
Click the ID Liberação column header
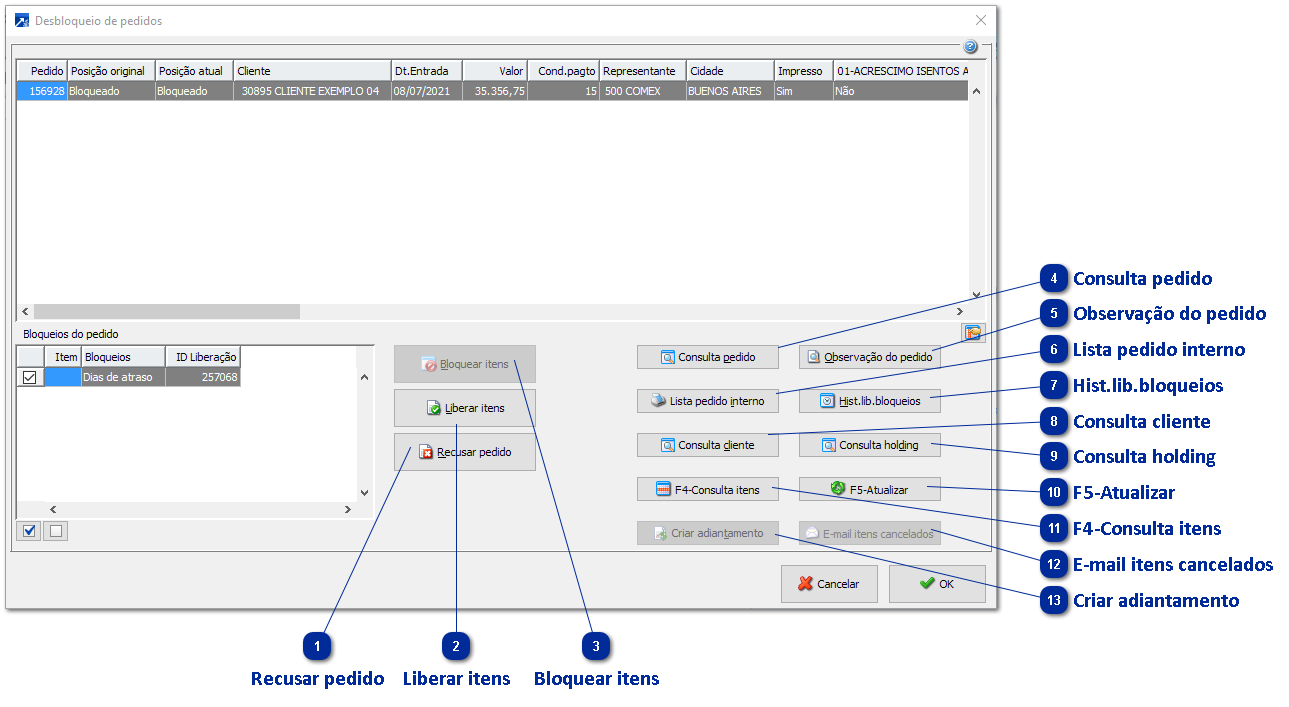(203, 357)
